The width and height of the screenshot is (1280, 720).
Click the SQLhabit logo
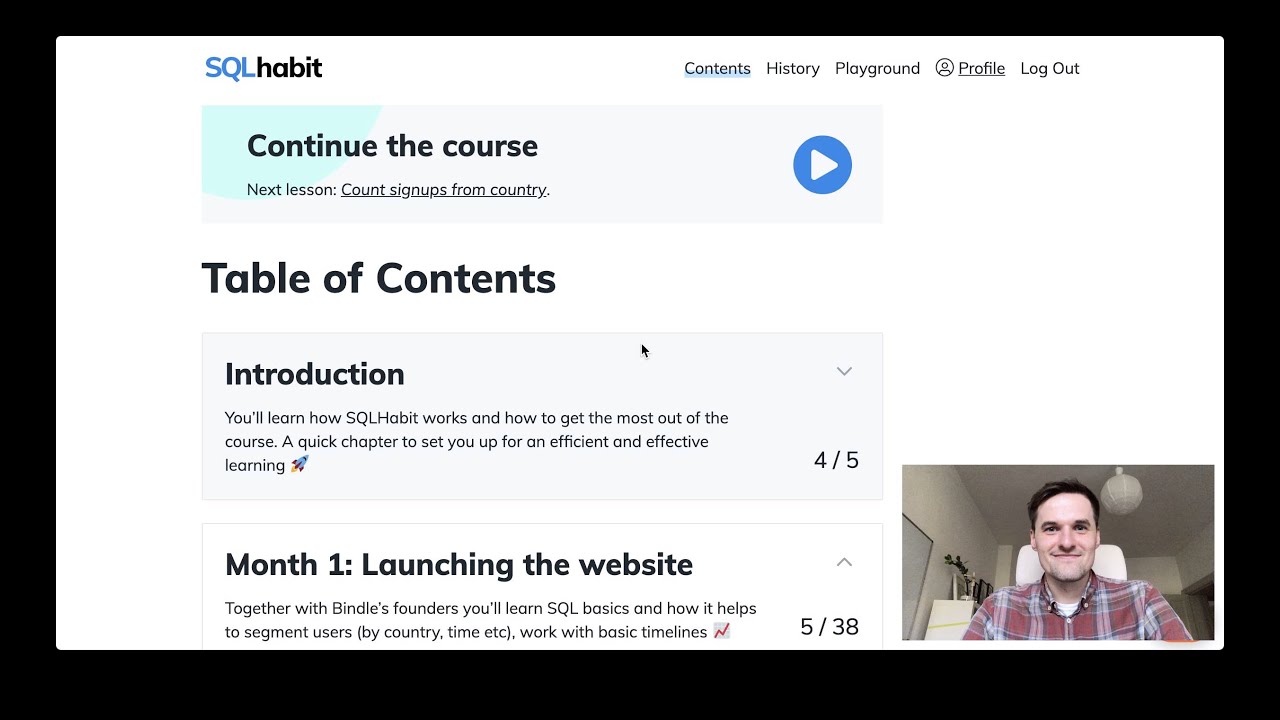[263, 68]
